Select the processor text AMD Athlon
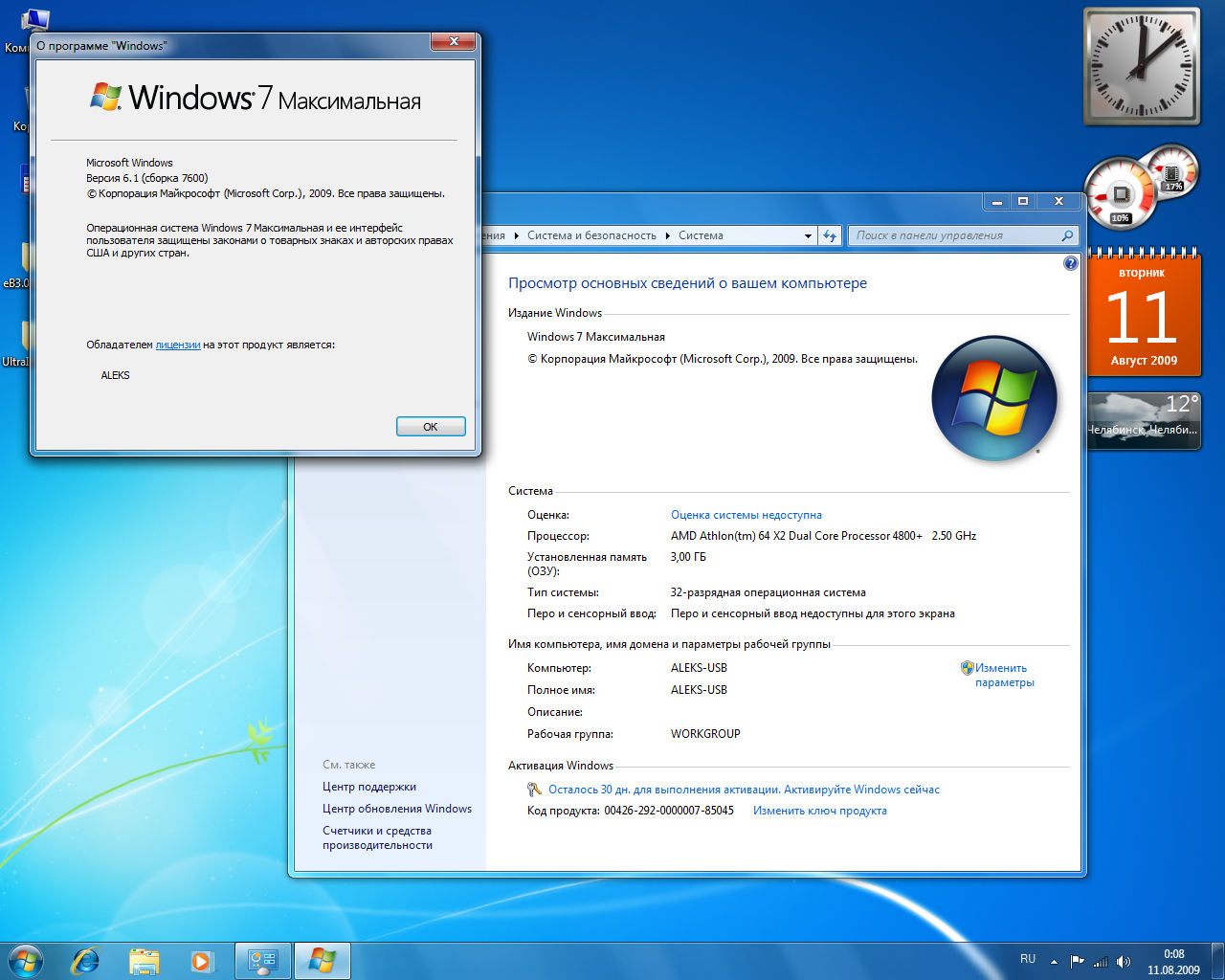 coord(823,536)
